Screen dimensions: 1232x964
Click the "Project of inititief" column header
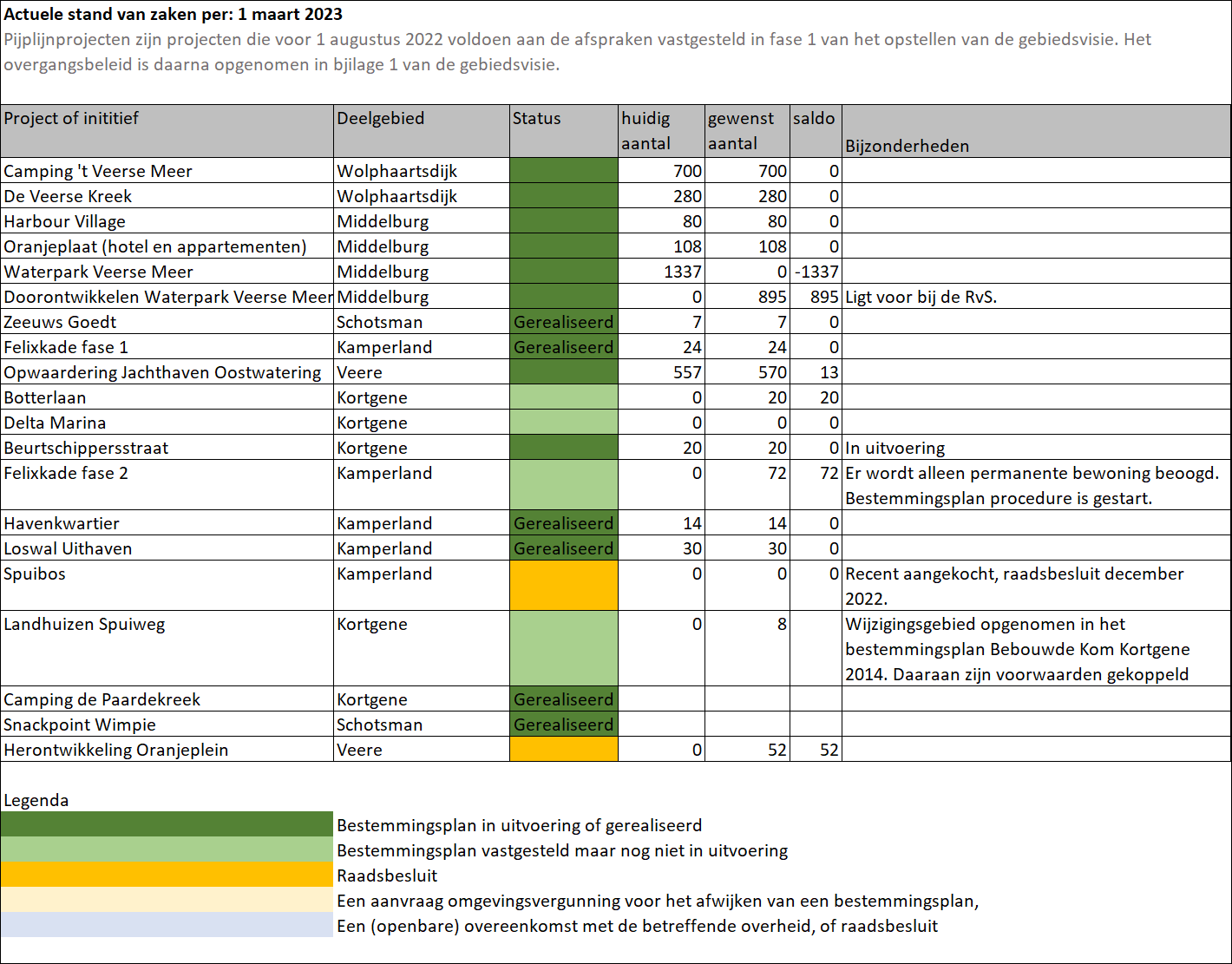[71, 119]
